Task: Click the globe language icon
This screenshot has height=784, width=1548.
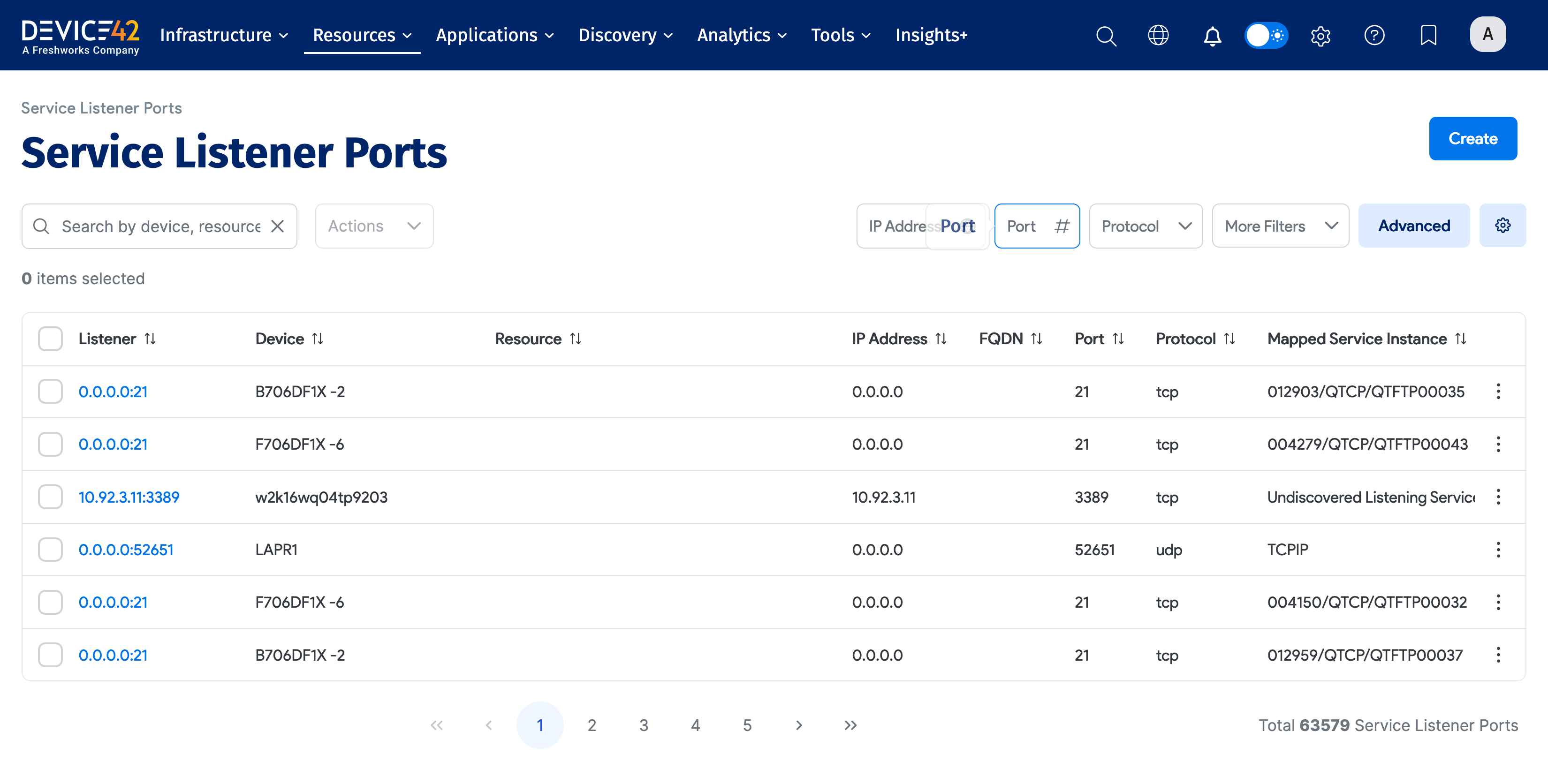Action: [1158, 36]
